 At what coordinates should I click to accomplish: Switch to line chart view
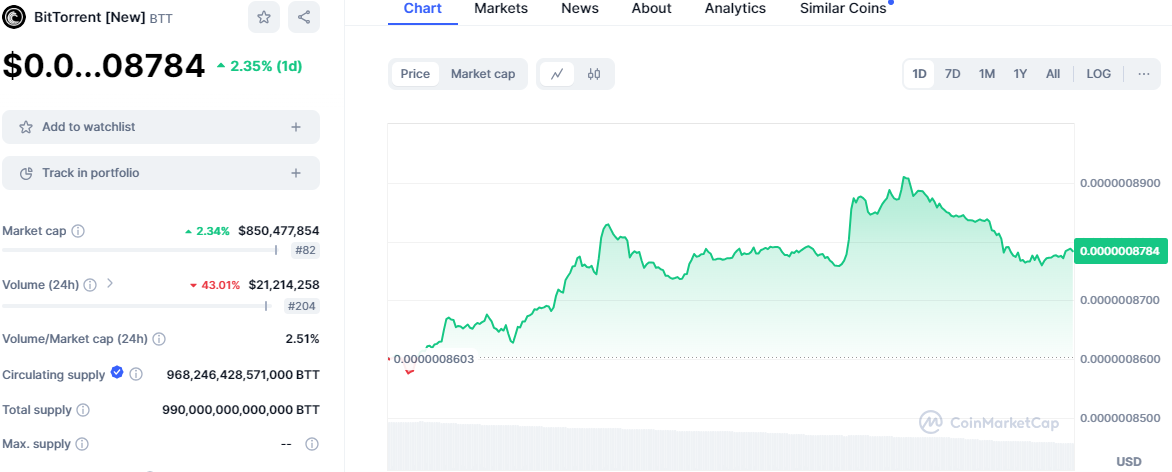(x=557, y=74)
